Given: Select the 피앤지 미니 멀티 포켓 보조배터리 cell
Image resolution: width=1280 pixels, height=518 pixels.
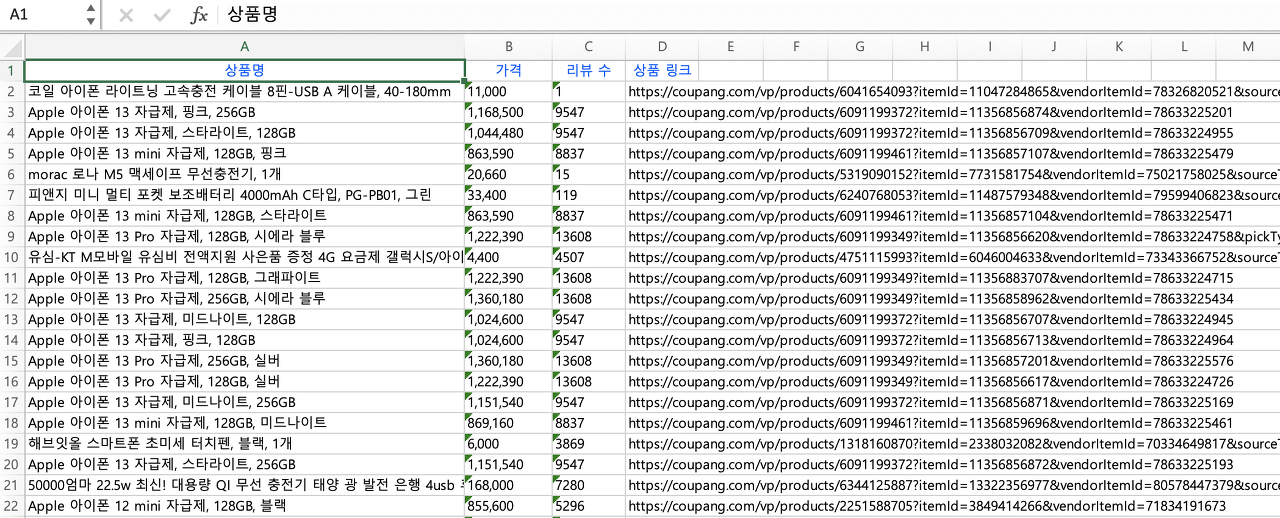Looking at the screenshot, I should 245,195.
